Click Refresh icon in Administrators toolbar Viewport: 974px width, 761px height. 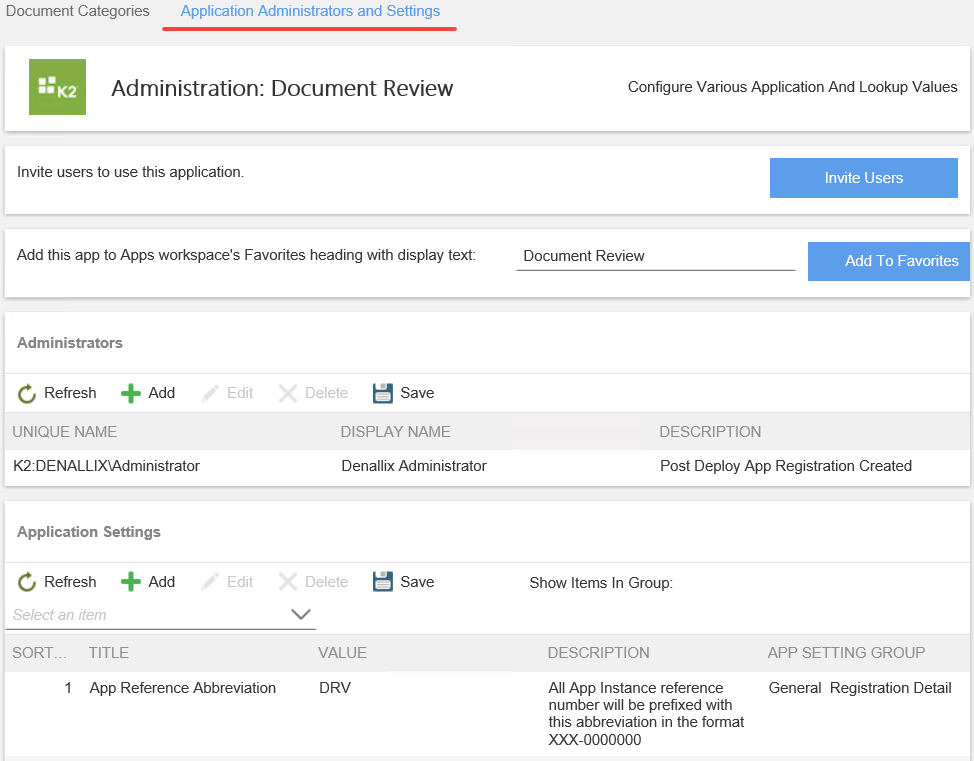click(x=27, y=394)
